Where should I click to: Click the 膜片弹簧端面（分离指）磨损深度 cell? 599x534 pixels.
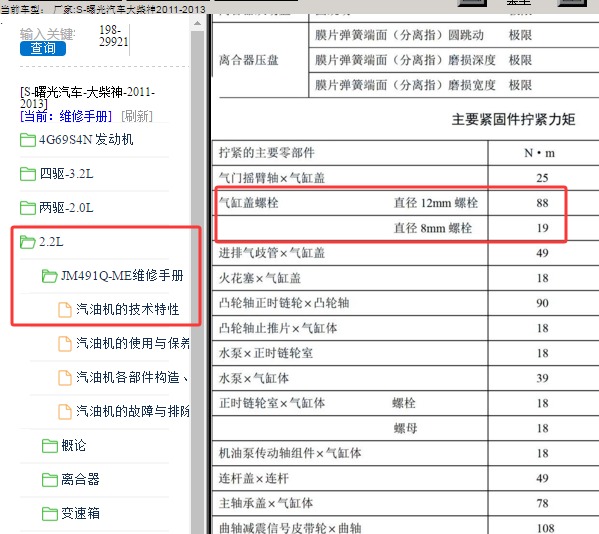(x=405, y=60)
